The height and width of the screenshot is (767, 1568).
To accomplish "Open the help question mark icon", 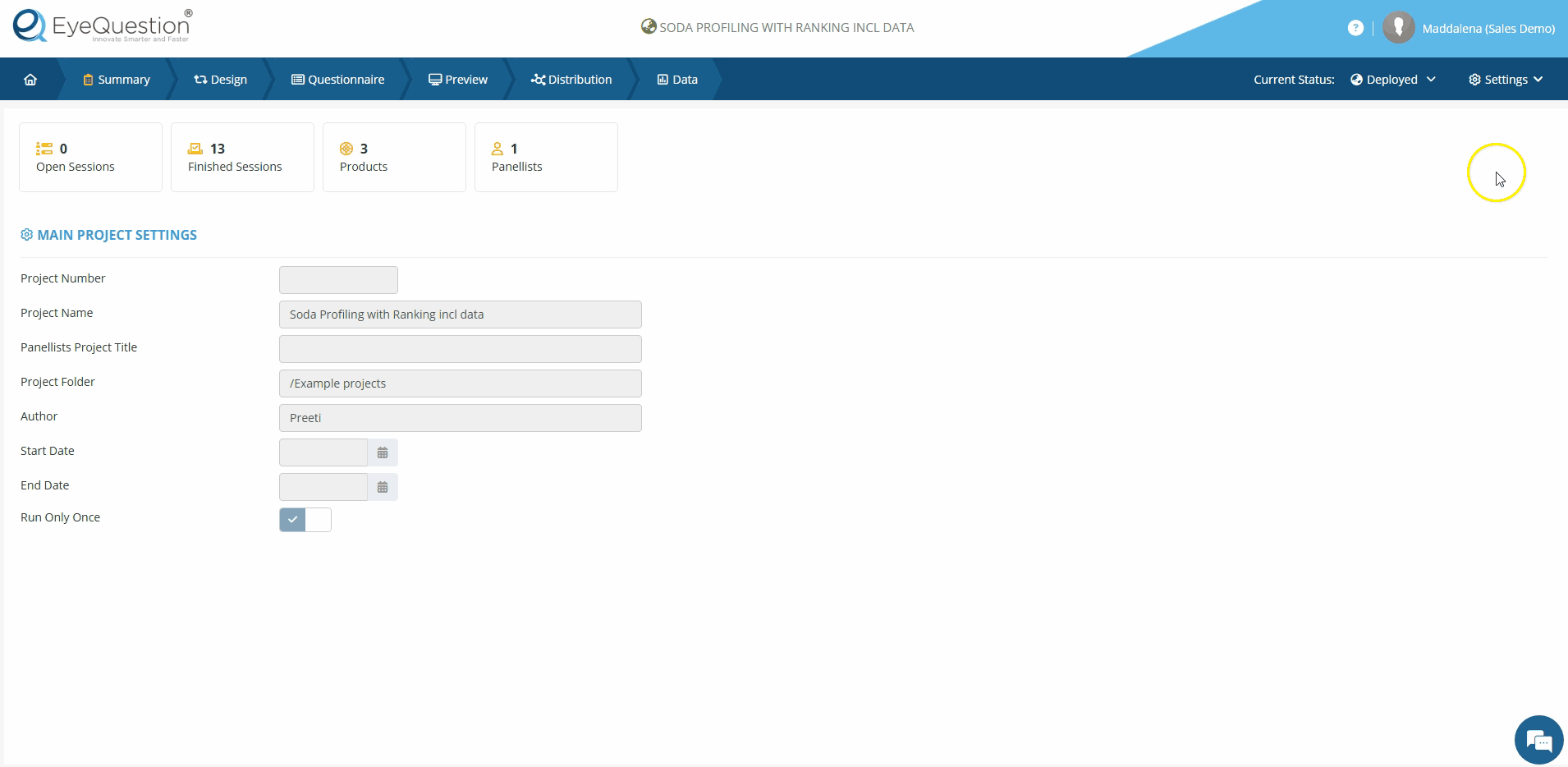I will point(1355,28).
